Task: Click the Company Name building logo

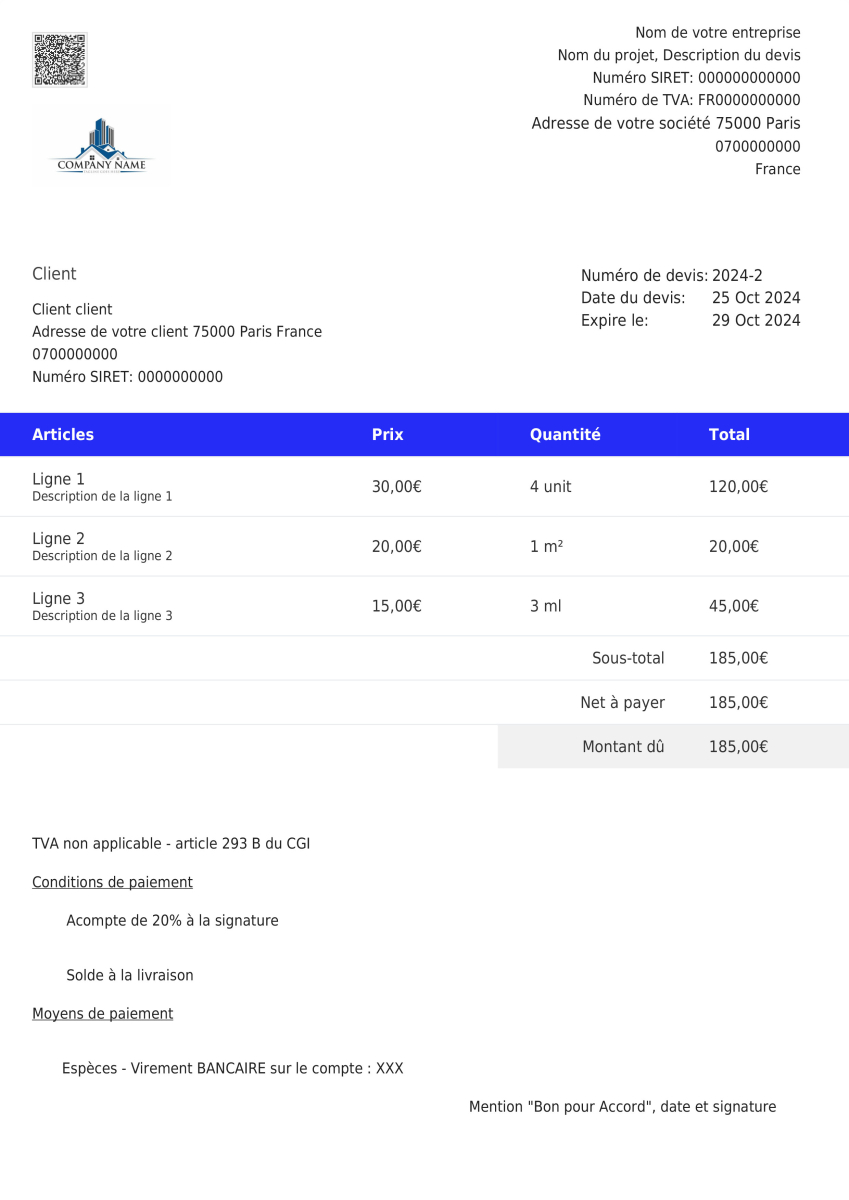Action: (101, 148)
